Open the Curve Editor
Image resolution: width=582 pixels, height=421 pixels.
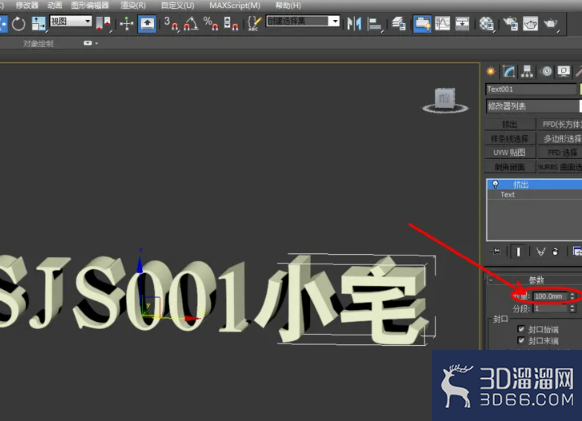point(442,24)
